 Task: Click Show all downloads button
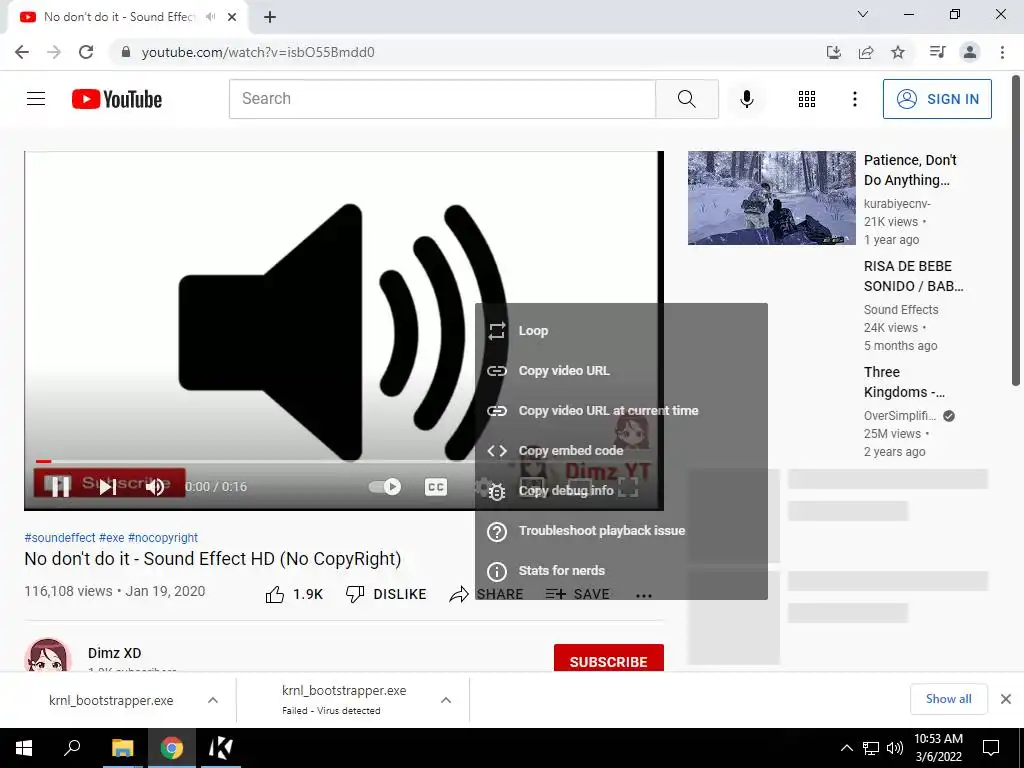tap(948, 699)
